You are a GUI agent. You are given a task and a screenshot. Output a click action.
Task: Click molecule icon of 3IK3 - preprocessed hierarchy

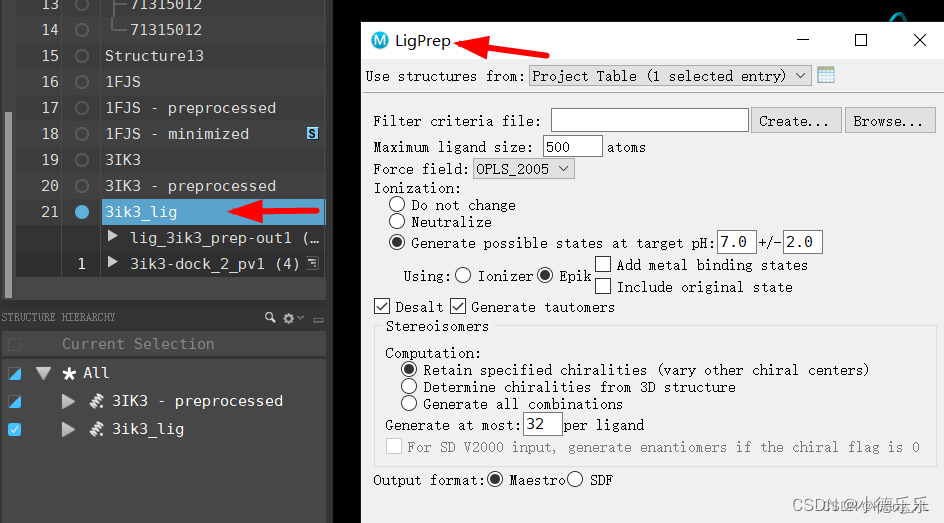pos(96,401)
